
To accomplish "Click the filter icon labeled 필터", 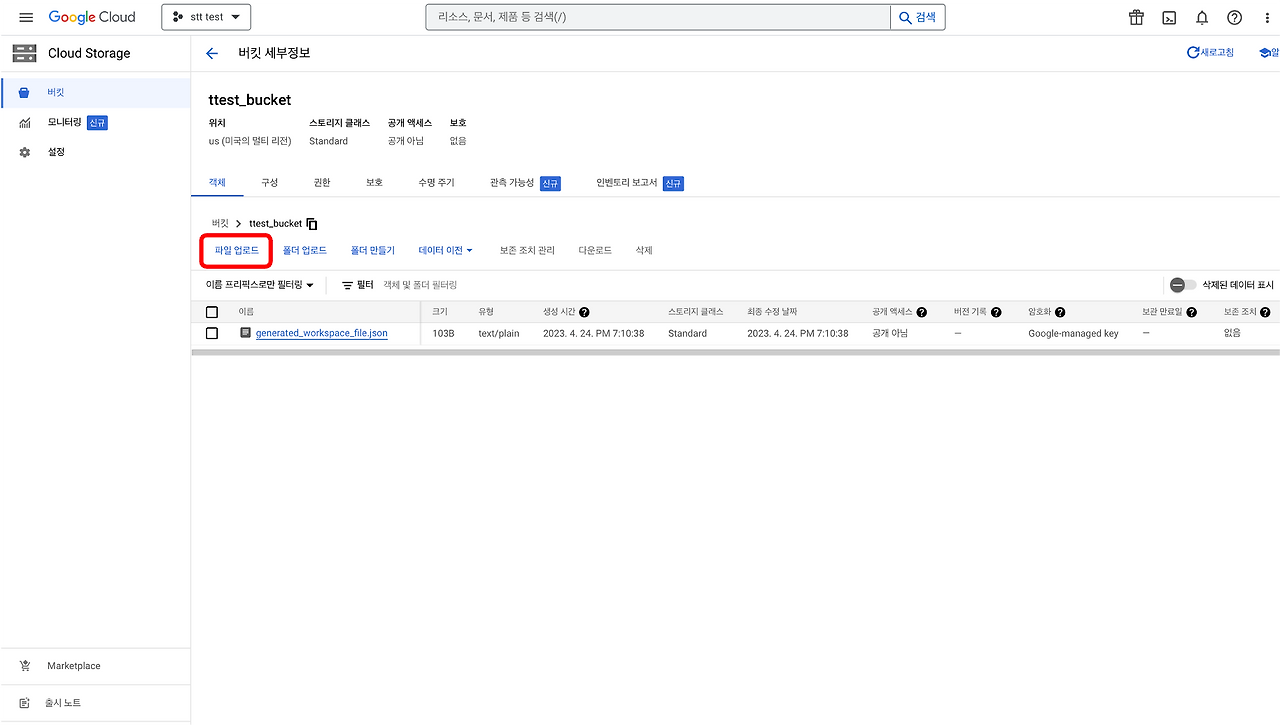I will pos(357,285).
